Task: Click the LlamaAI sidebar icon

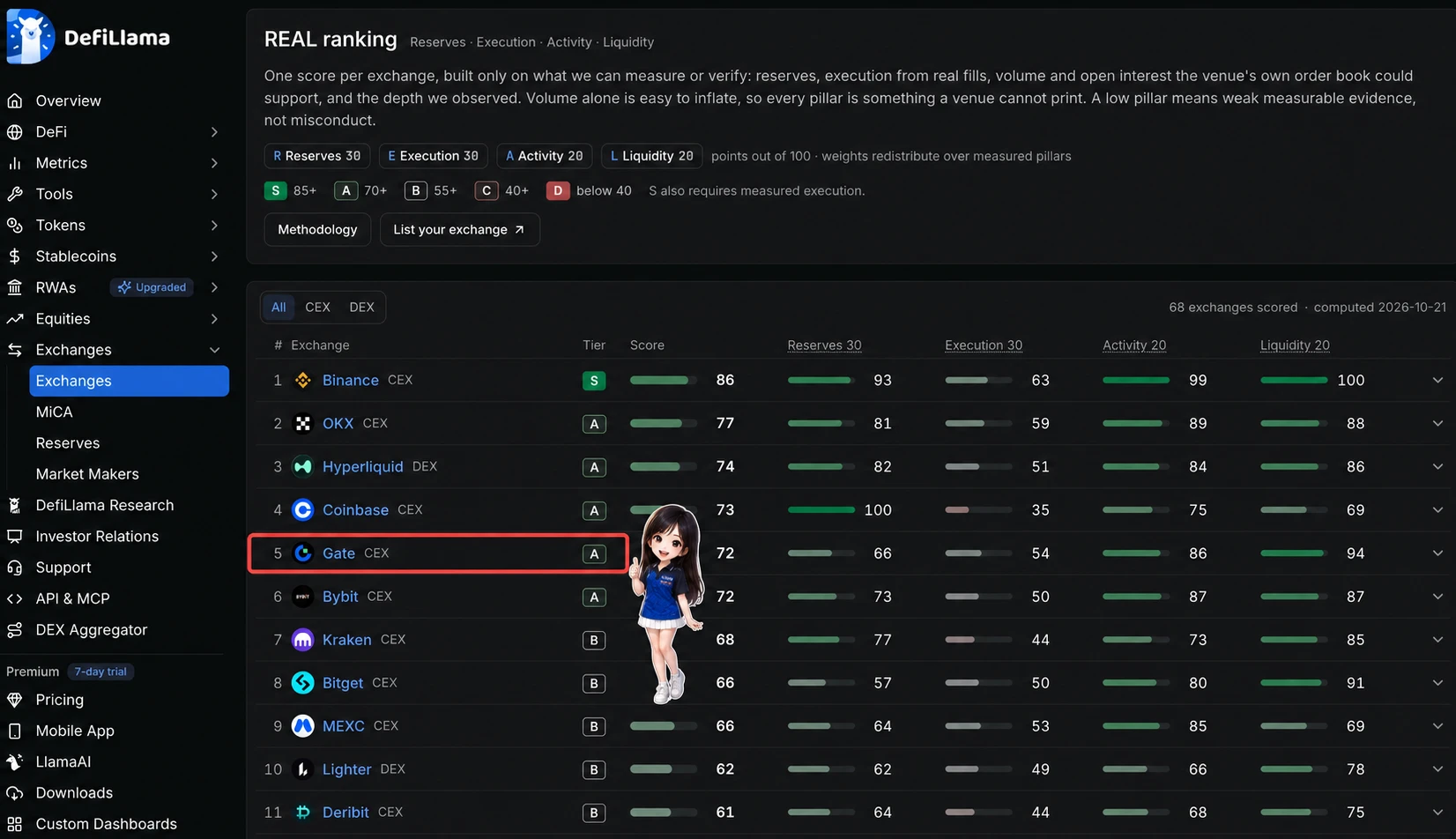Action: point(15,761)
